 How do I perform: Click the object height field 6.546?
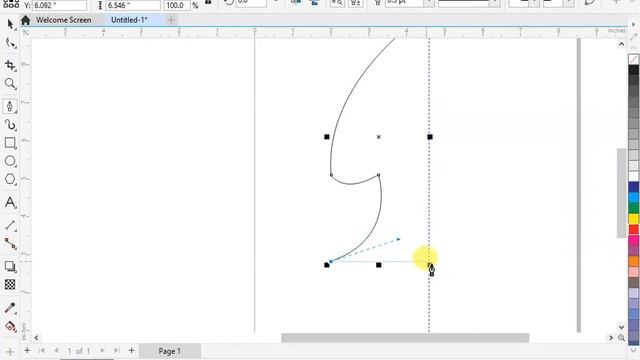[133, 5]
